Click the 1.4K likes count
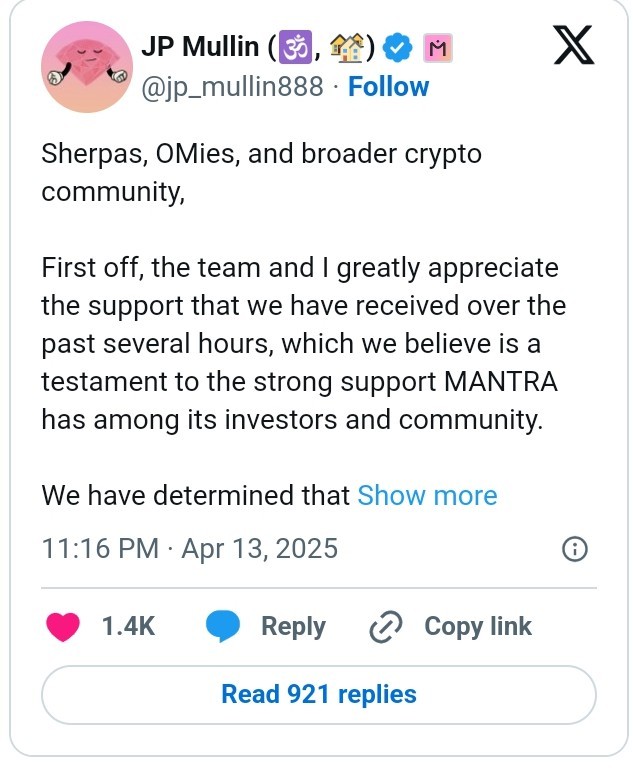Screen dimensions: 633x781 click(x=129, y=627)
